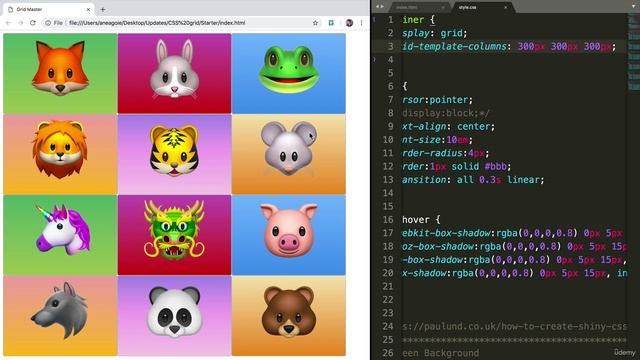Click the paulund.co.uk URL comment on line 24
The image size is (640, 360).
514,327
